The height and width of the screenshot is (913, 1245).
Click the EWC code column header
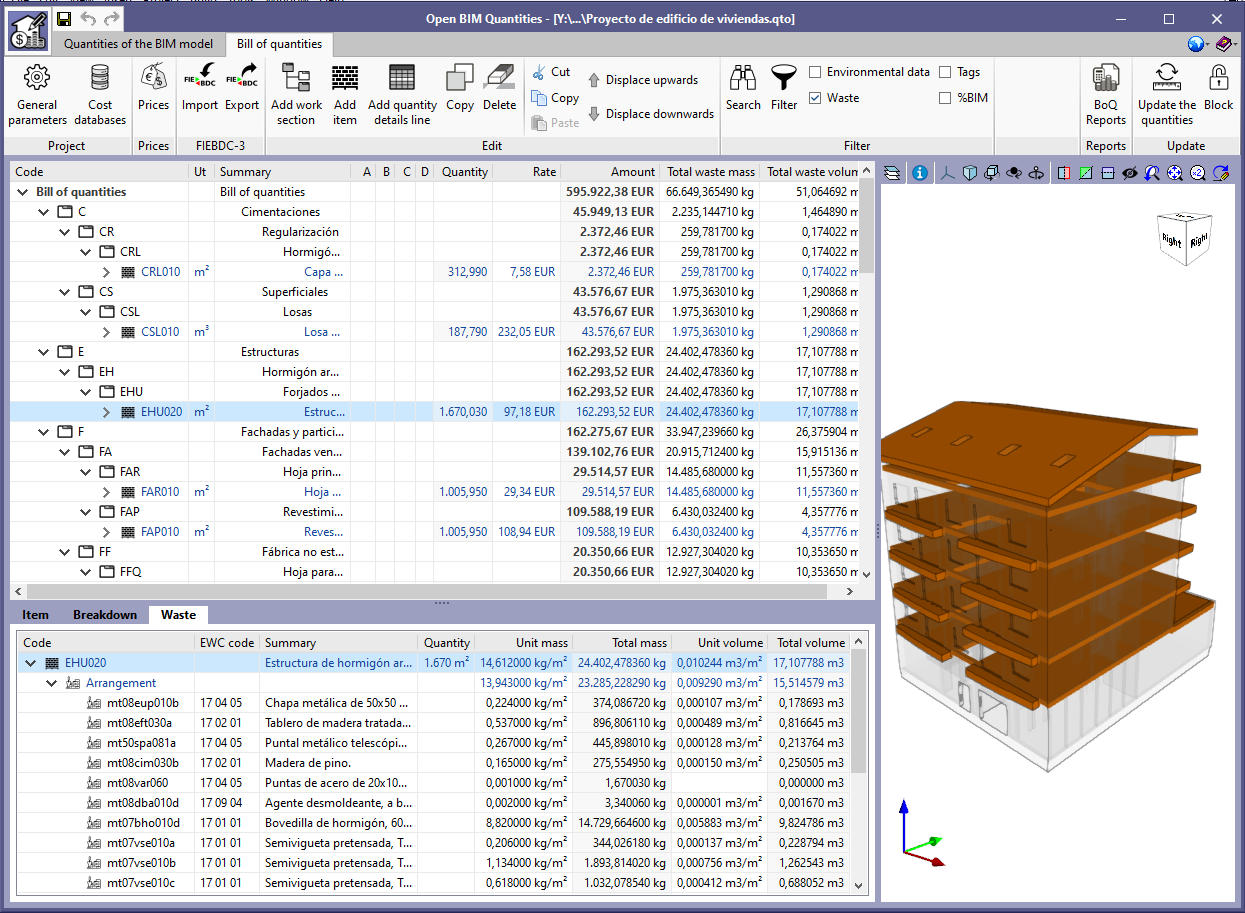pos(227,643)
